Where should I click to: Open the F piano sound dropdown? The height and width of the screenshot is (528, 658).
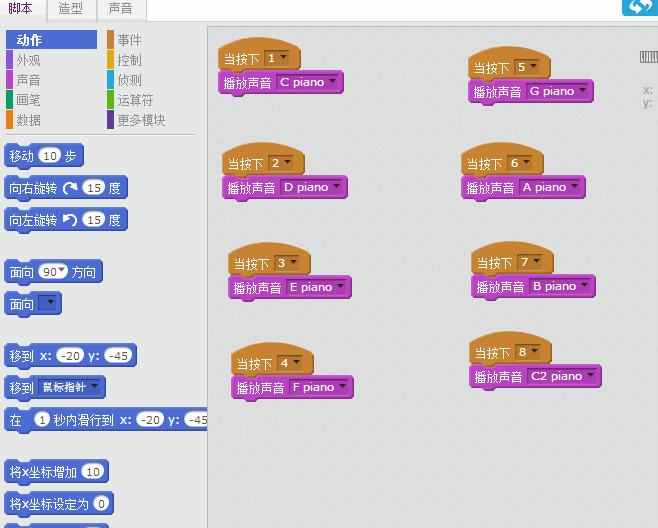pos(319,387)
